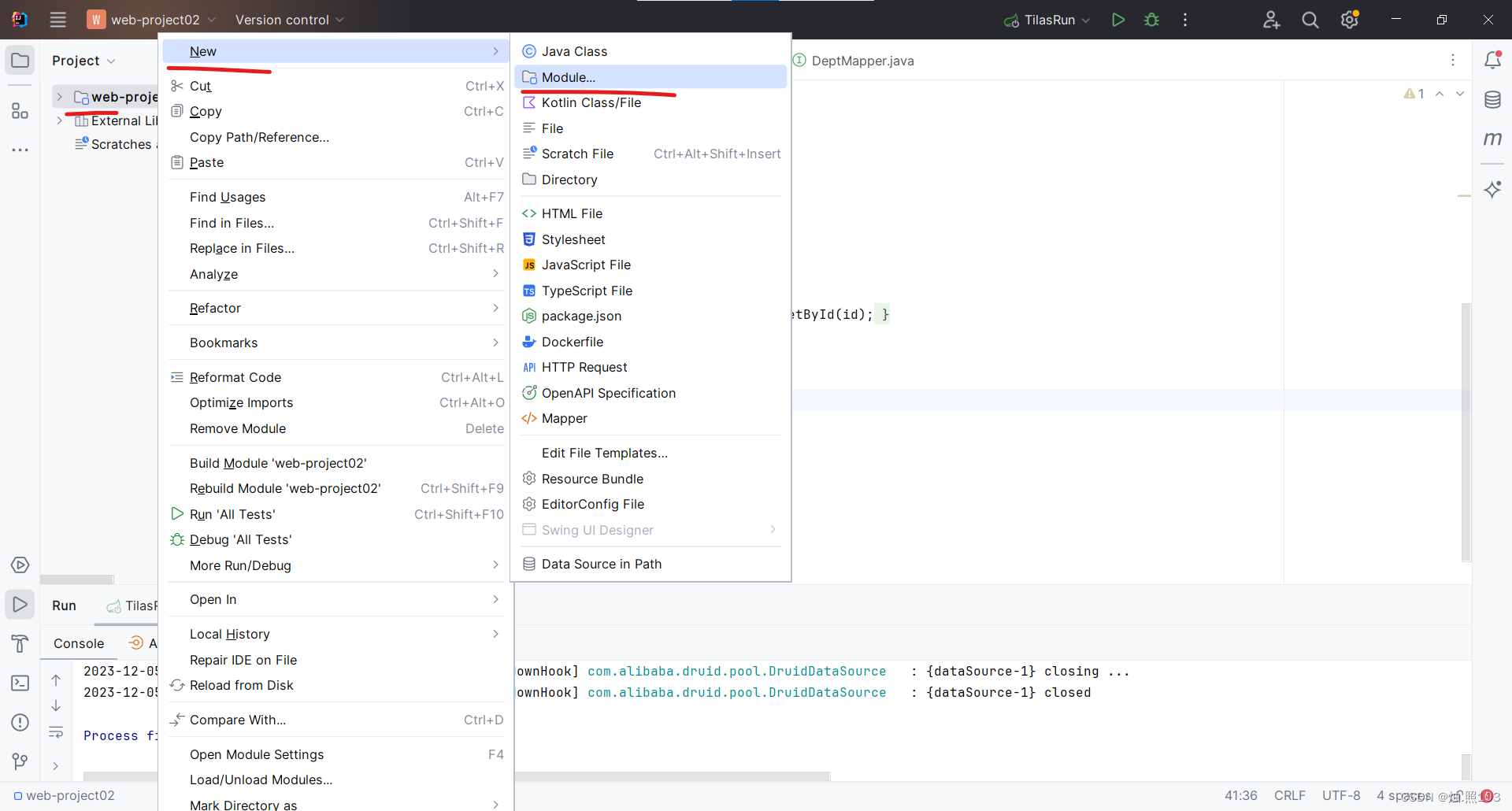Click the warning count indicator in editor
This screenshot has height=811, width=1512.
click(1414, 94)
